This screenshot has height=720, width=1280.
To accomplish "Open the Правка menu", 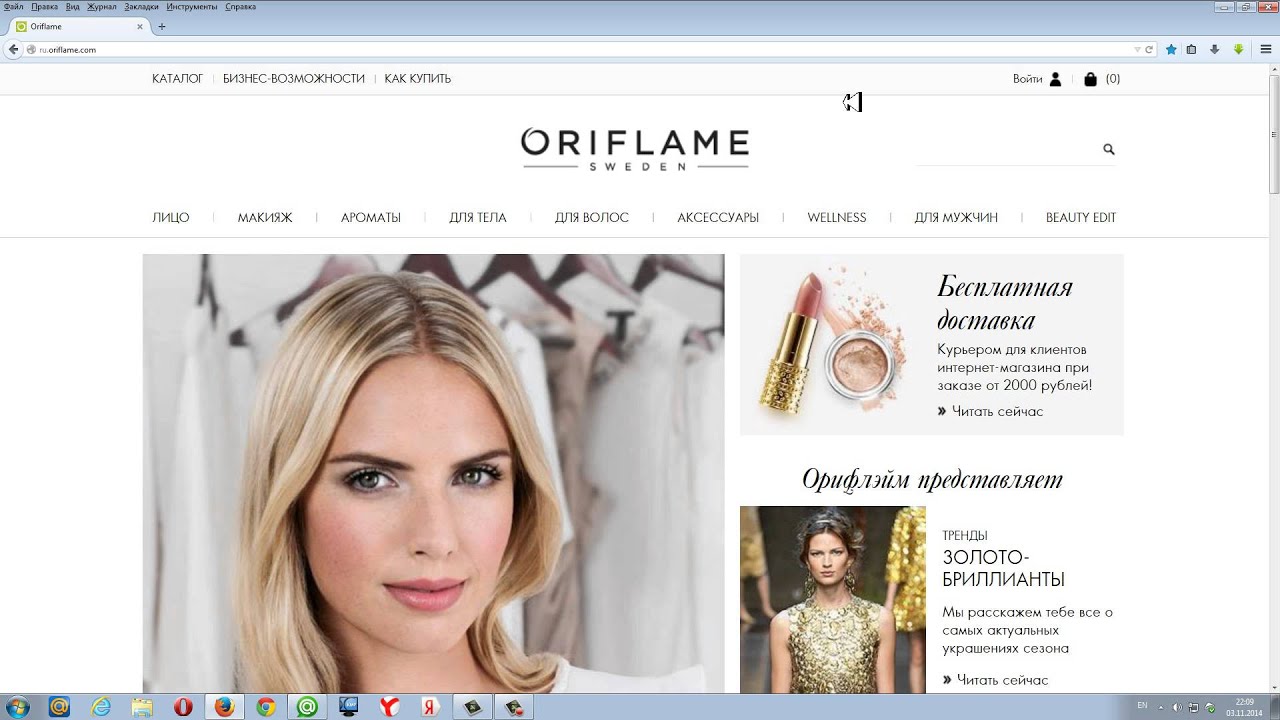I will click(x=45, y=7).
